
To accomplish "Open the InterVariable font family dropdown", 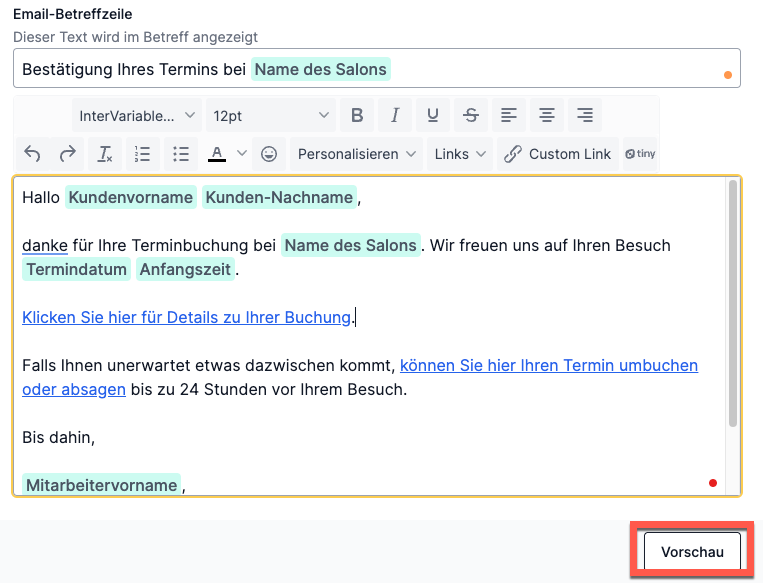I will coord(137,115).
